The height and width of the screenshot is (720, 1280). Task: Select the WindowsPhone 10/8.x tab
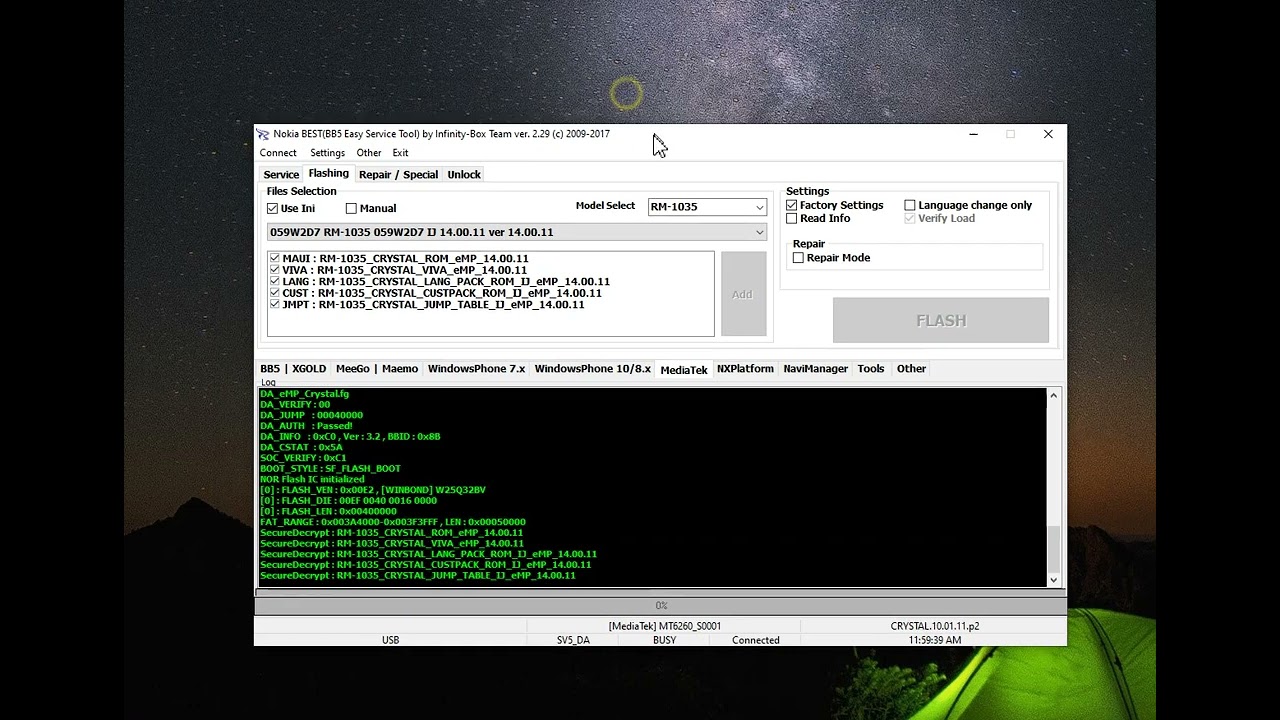(x=592, y=369)
